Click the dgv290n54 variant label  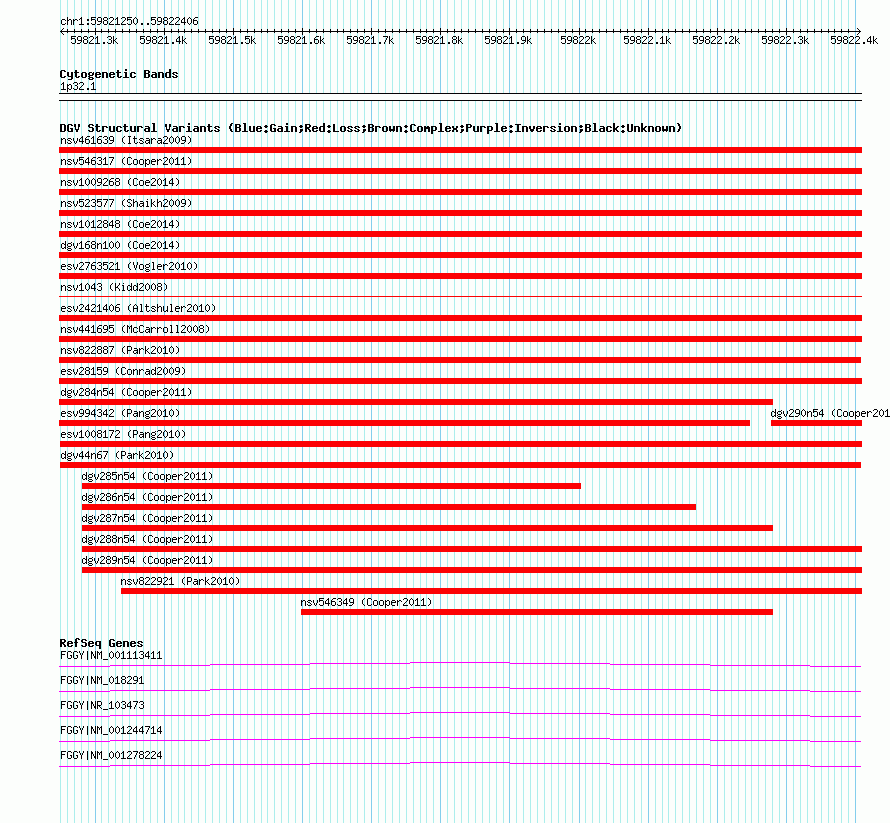tap(830, 413)
